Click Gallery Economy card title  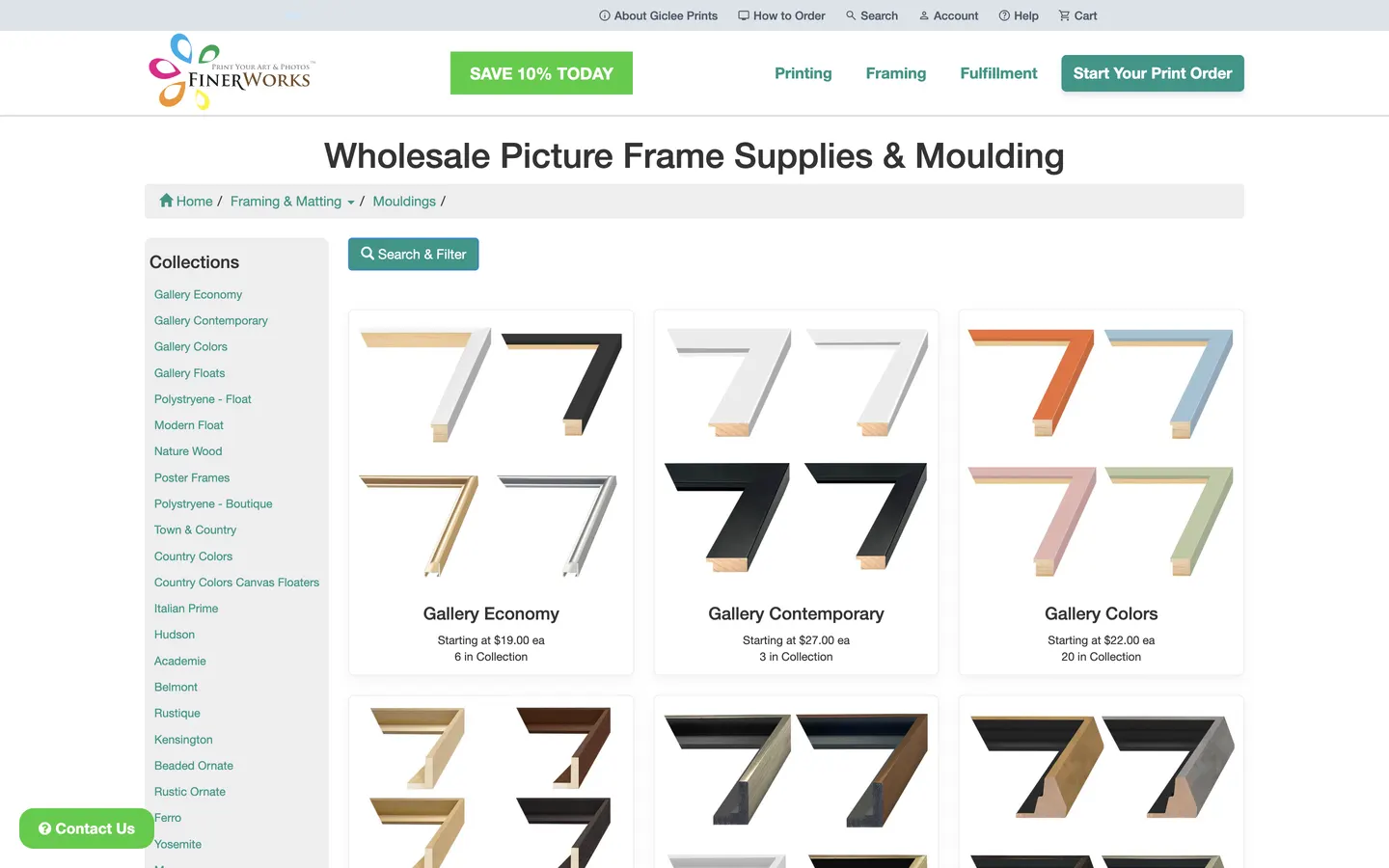point(491,613)
